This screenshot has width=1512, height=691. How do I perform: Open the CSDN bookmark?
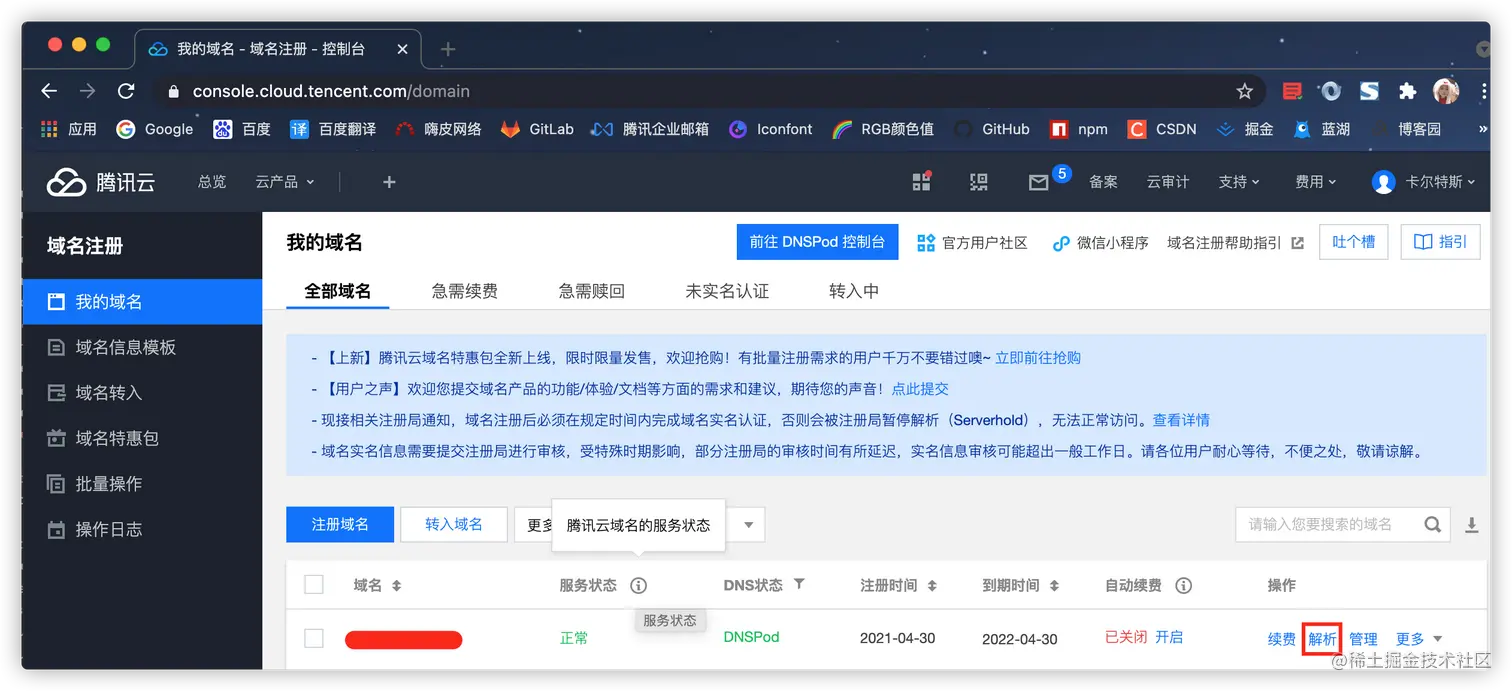point(1161,129)
